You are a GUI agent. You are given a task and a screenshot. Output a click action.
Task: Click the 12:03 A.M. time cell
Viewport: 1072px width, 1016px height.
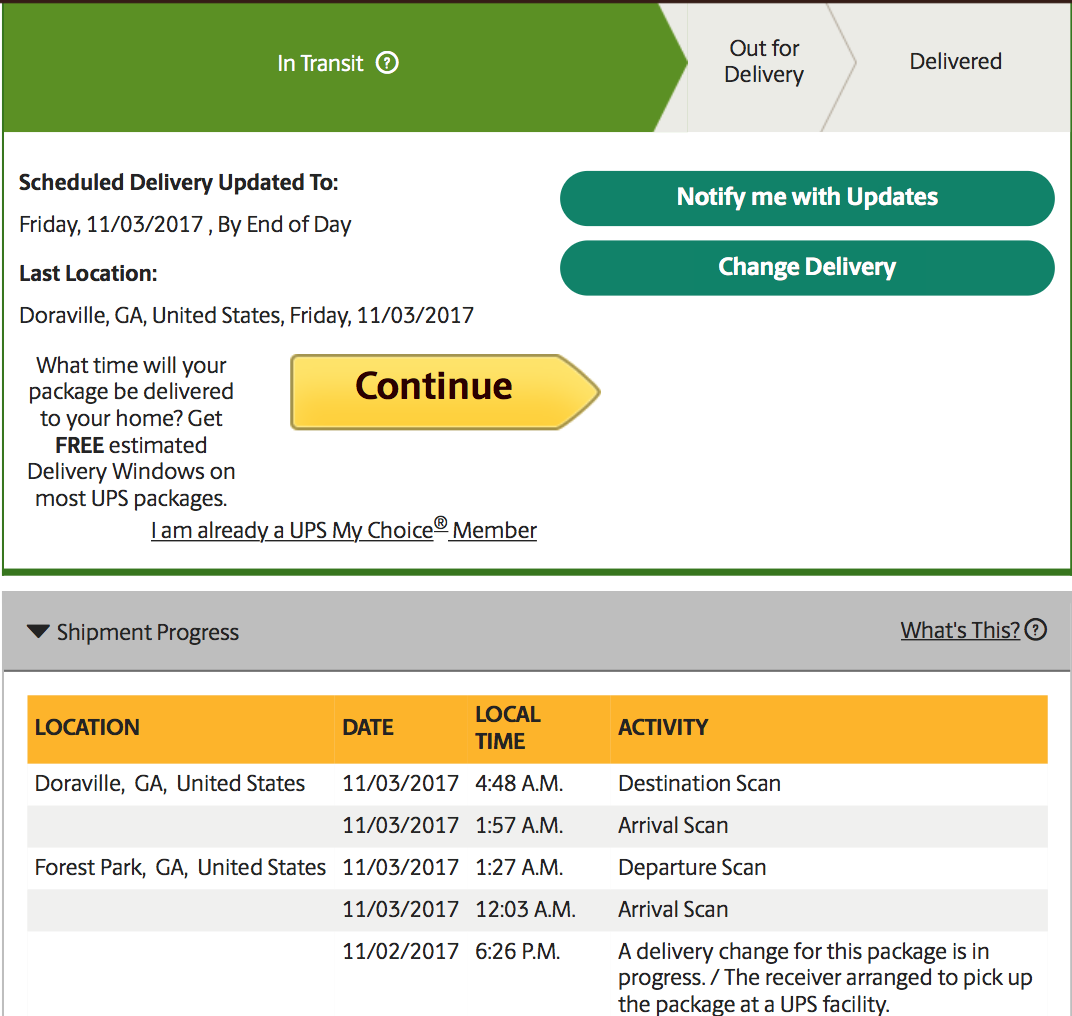coord(525,910)
